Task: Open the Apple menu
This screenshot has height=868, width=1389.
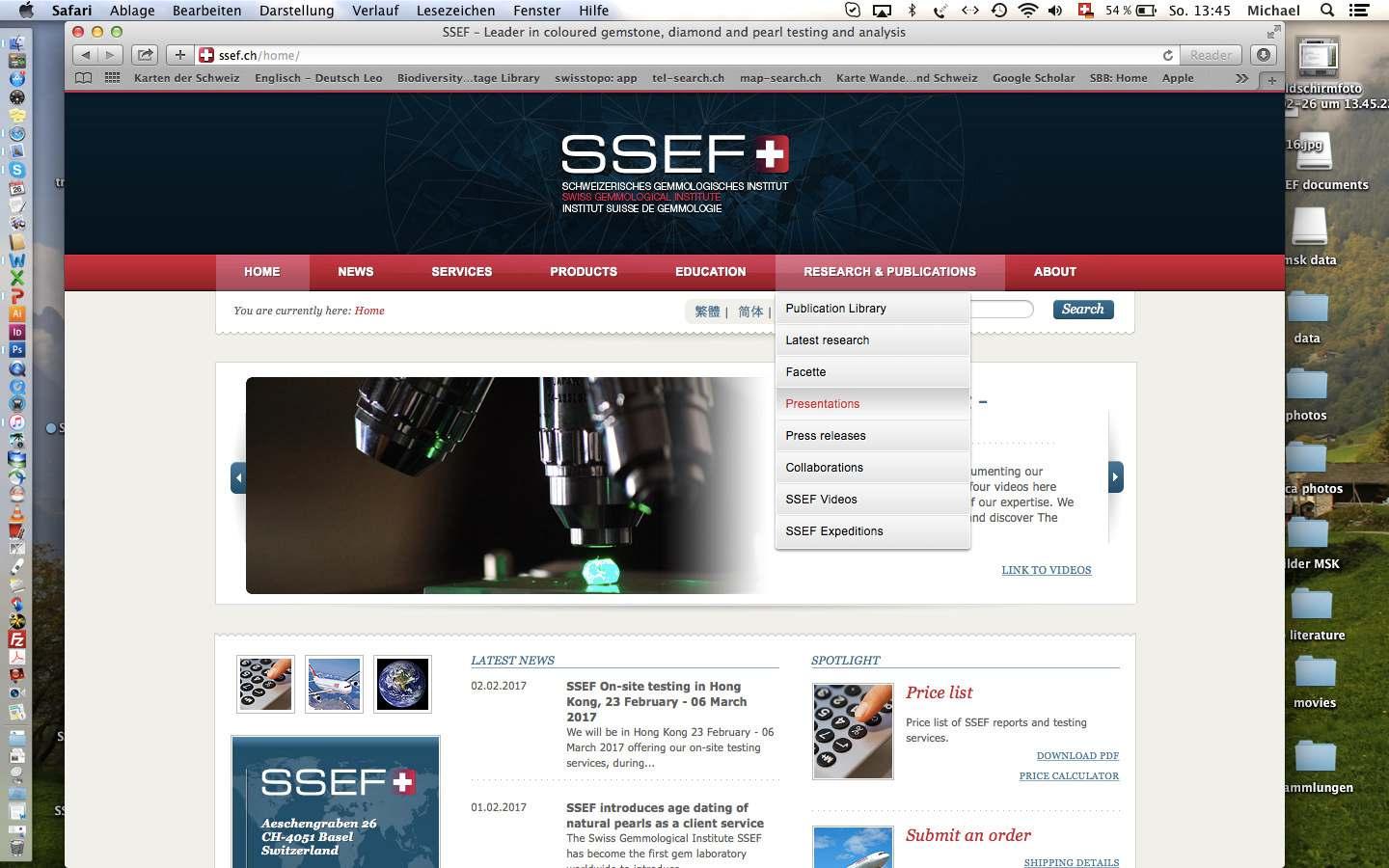Action: (x=26, y=11)
